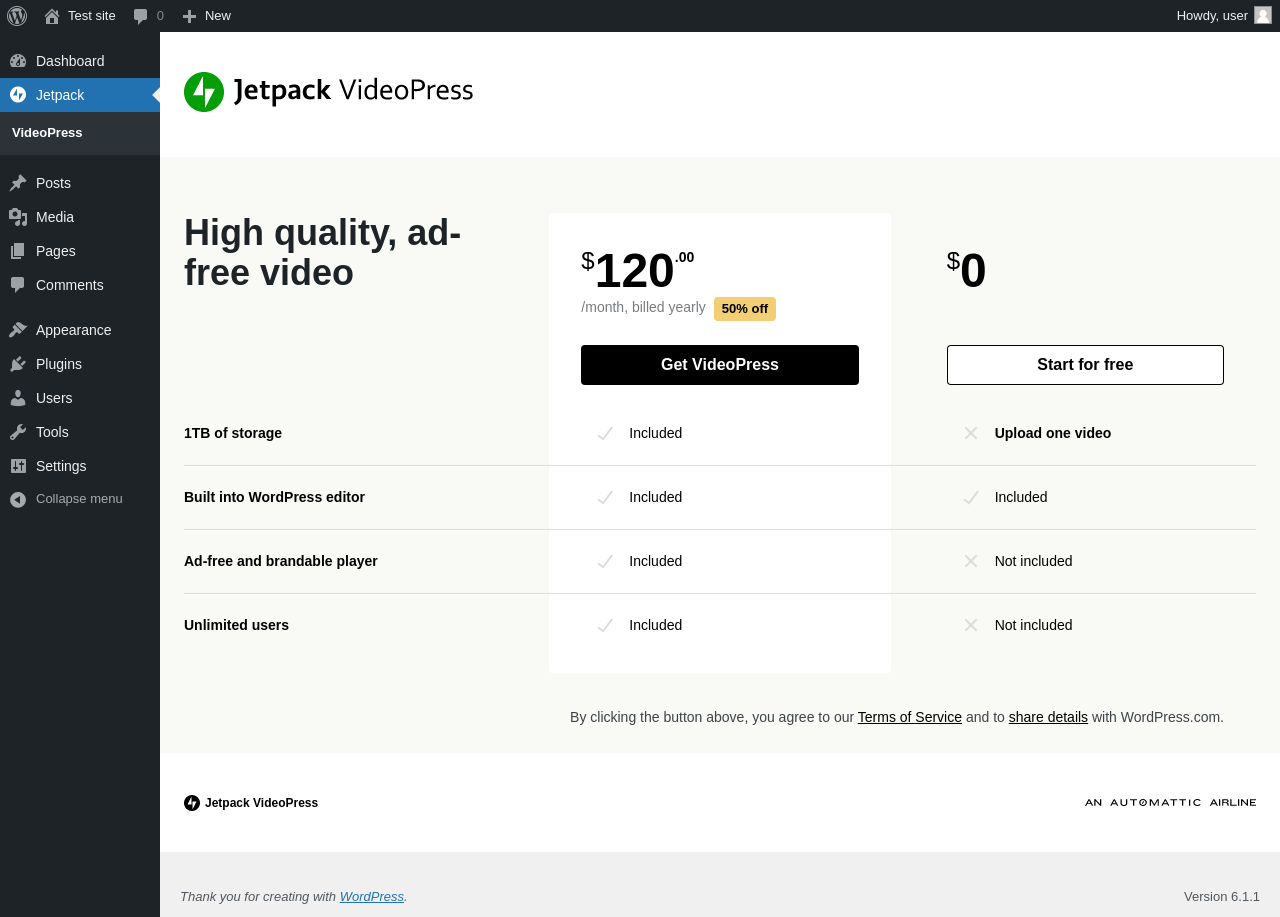
Task: Click the 50% off badge
Action: [x=745, y=309]
